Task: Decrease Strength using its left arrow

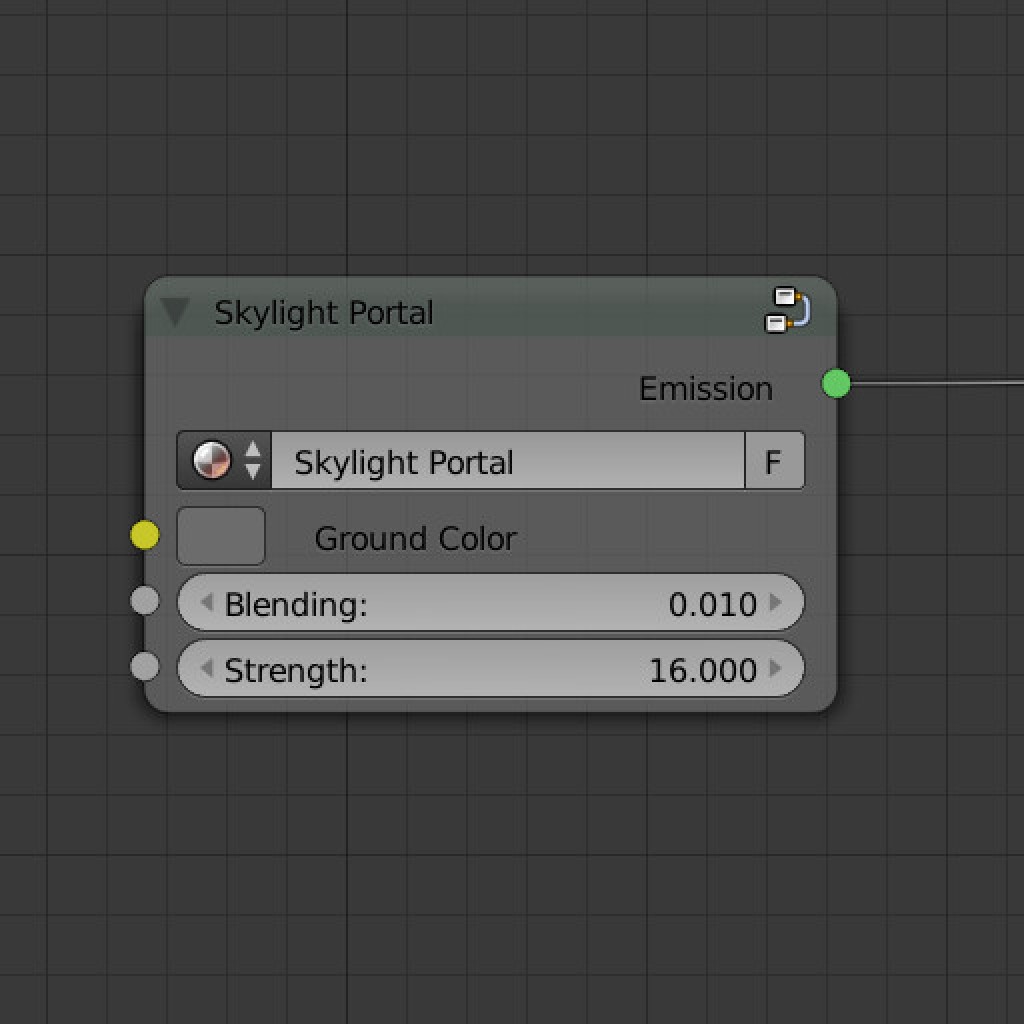Action: 206,670
